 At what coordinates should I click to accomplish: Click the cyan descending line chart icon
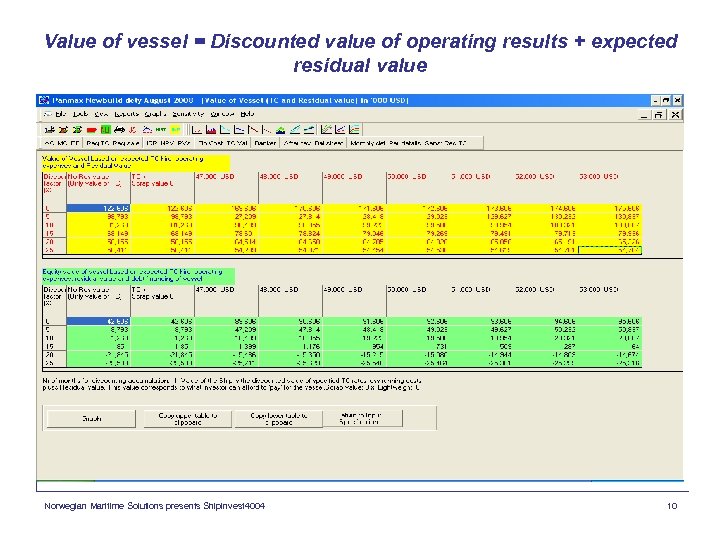pyautogui.click(x=225, y=129)
